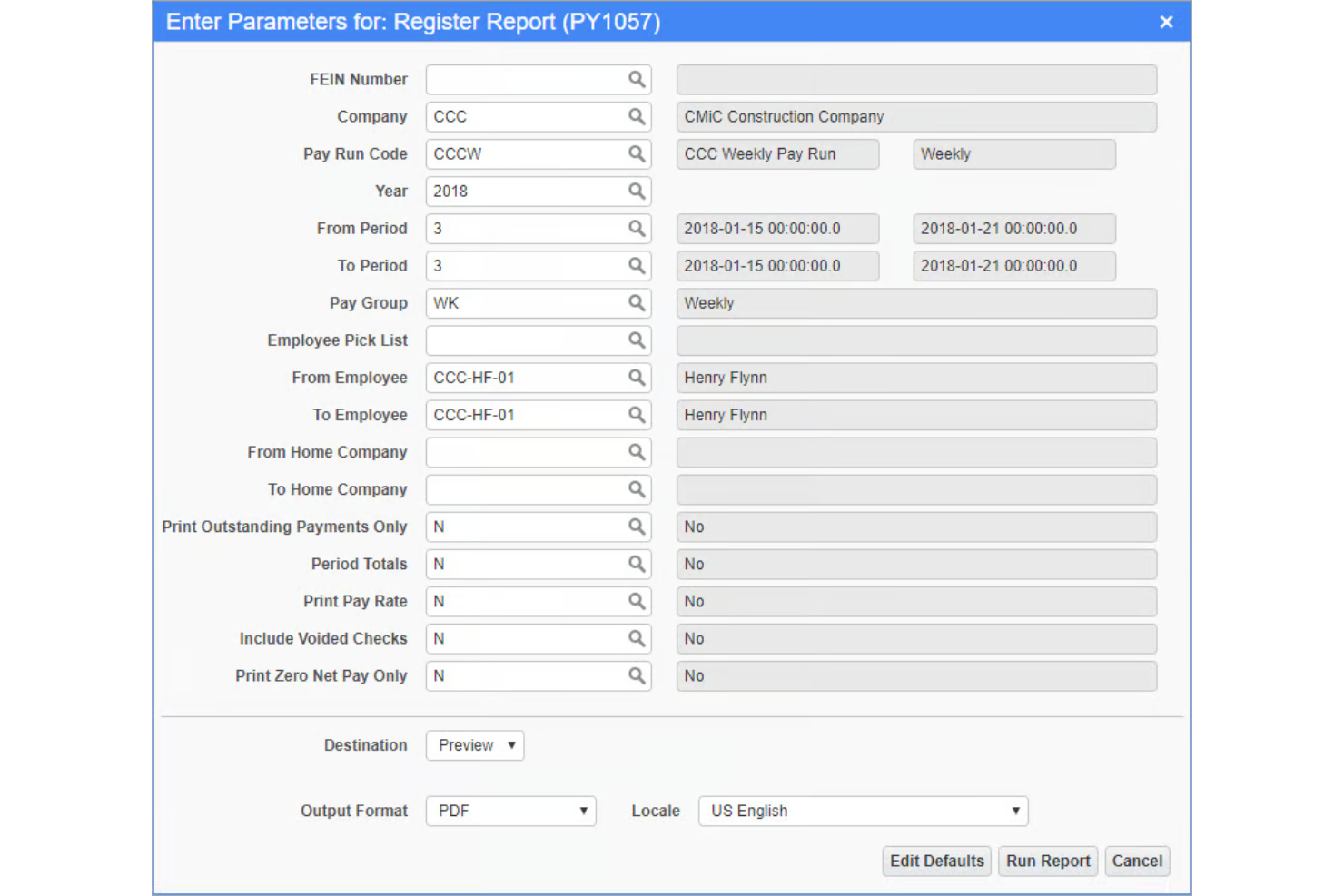Open the To Employee lookup
Screen dimensions: 1344x896
click(x=637, y=415)
